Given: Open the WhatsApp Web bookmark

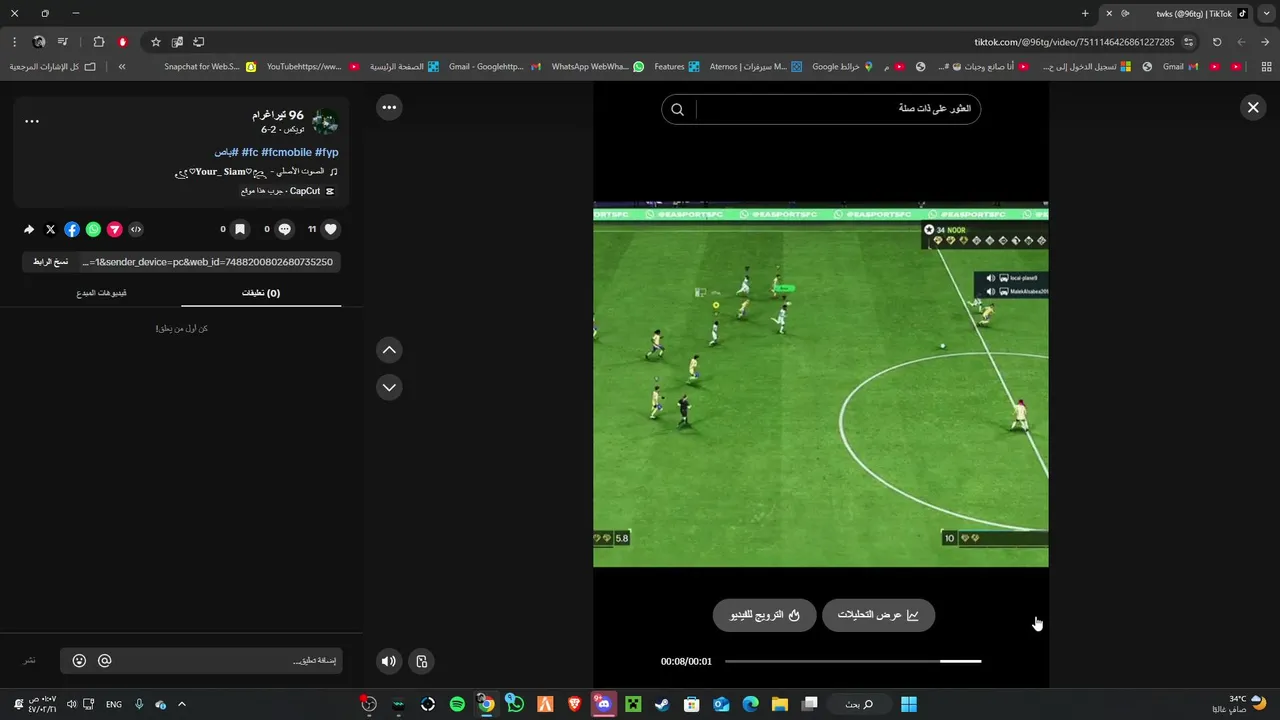Looking at the screenshot, I should (x=598, y=67).
